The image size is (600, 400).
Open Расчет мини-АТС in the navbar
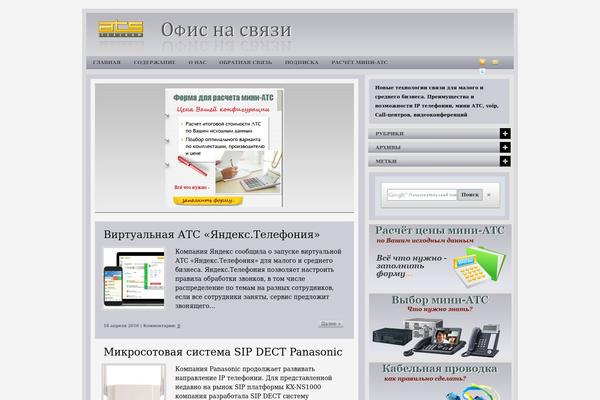point(359,62)
